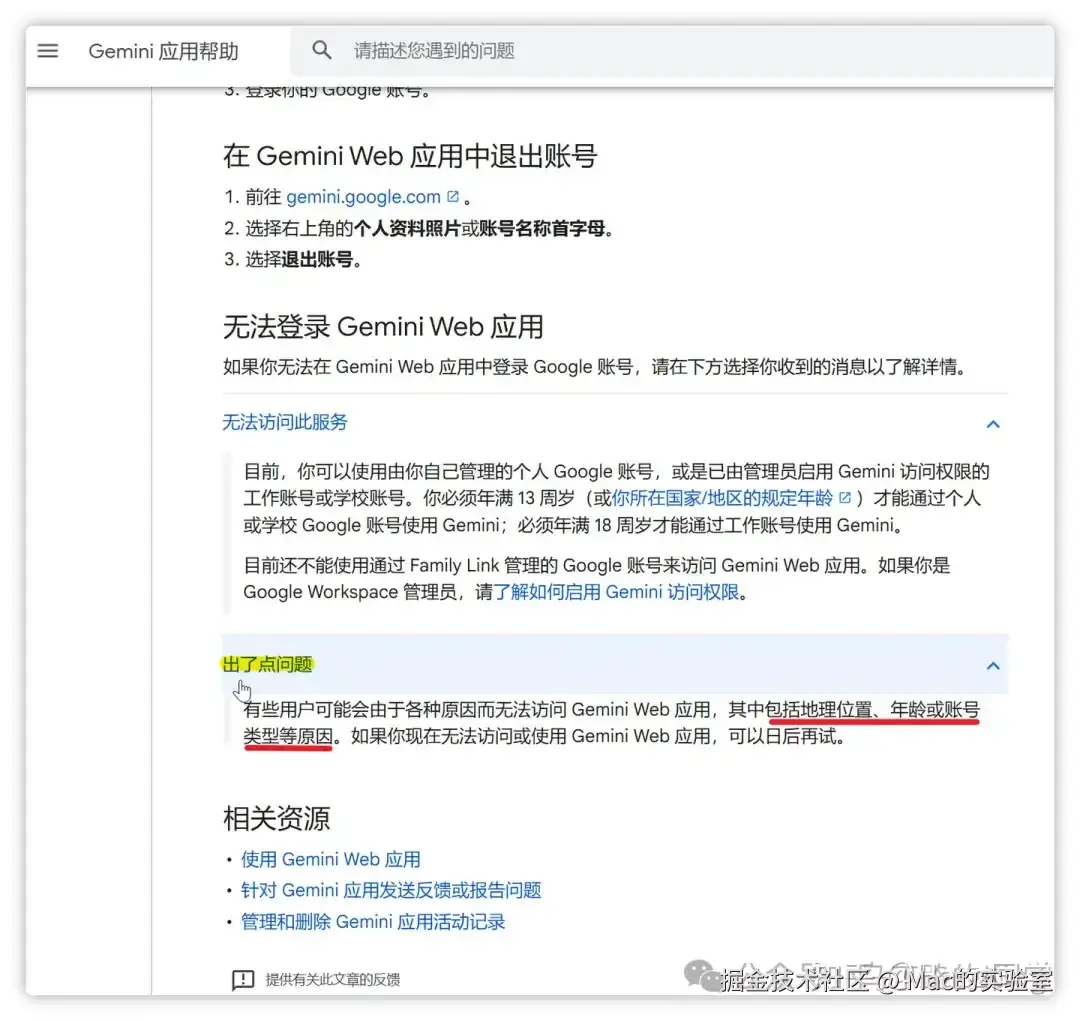The height and width of the screenshot is (1021, 1080).
Task: Click the paragraph starting 目前还不能使用通过 Family Link
Action: pyautogui.click(x=597, y=579)
